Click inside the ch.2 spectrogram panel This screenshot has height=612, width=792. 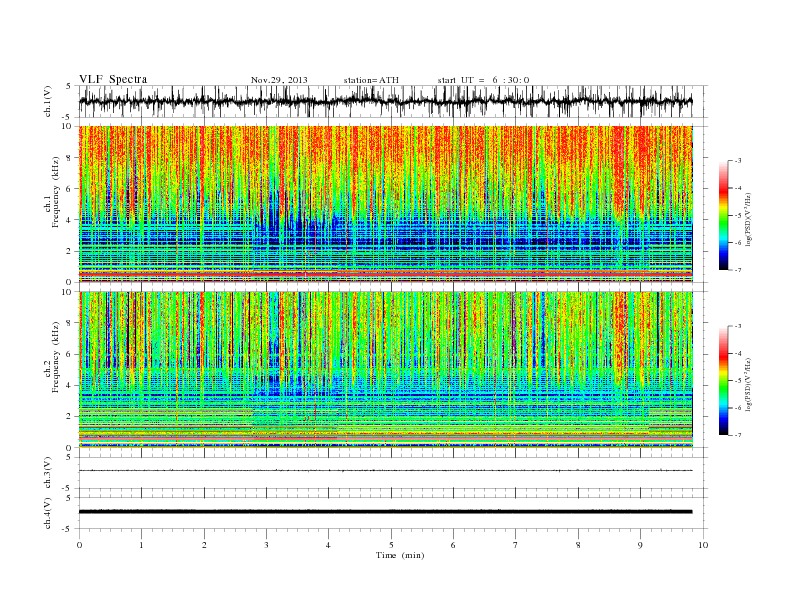tap(385, 369)
